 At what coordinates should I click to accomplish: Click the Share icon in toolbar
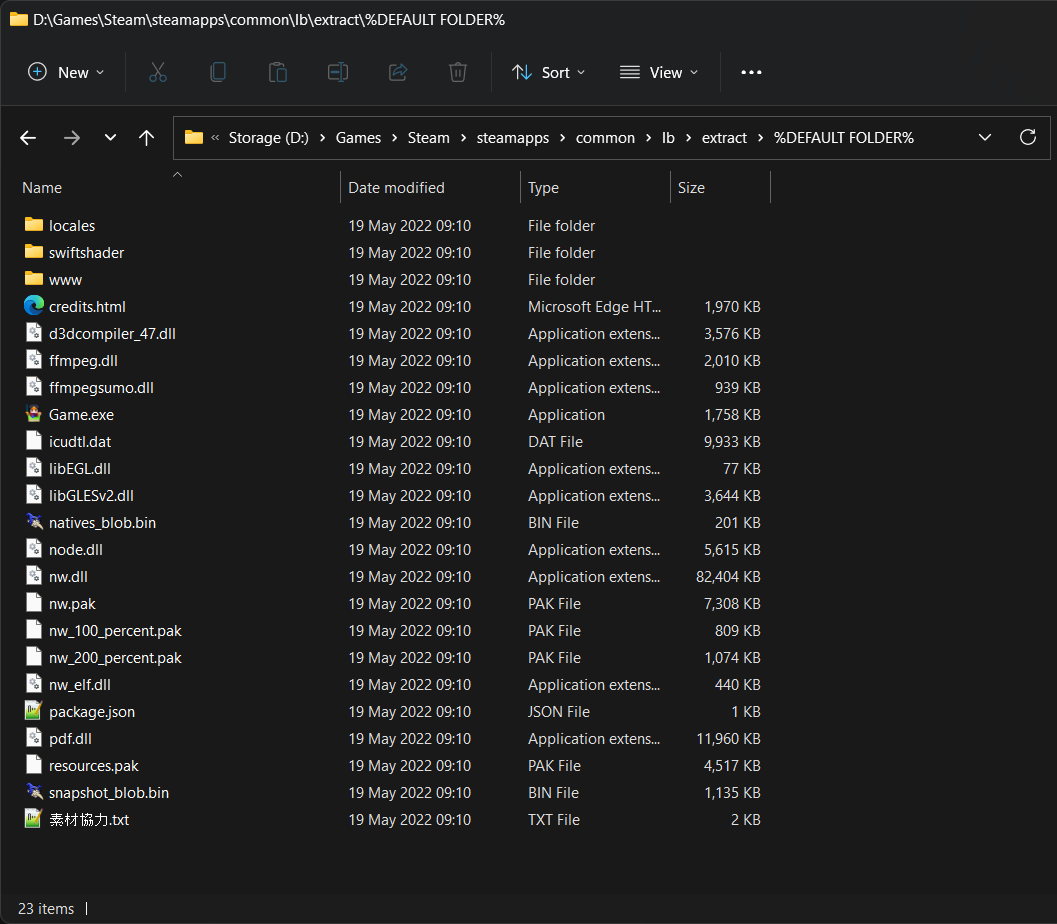click(398, 72)
